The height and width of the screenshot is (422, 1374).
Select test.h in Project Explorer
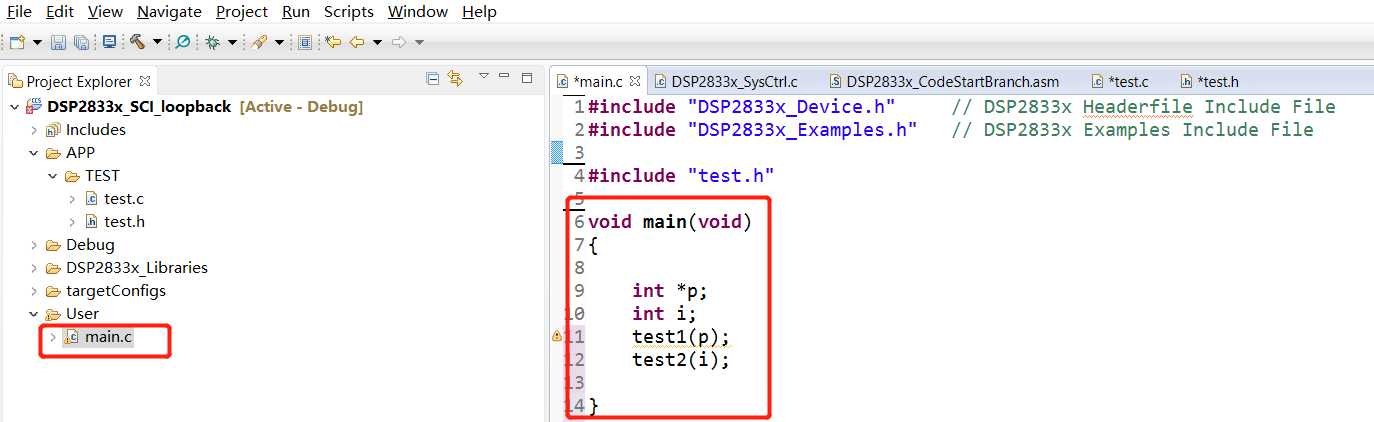coord(124,222)
